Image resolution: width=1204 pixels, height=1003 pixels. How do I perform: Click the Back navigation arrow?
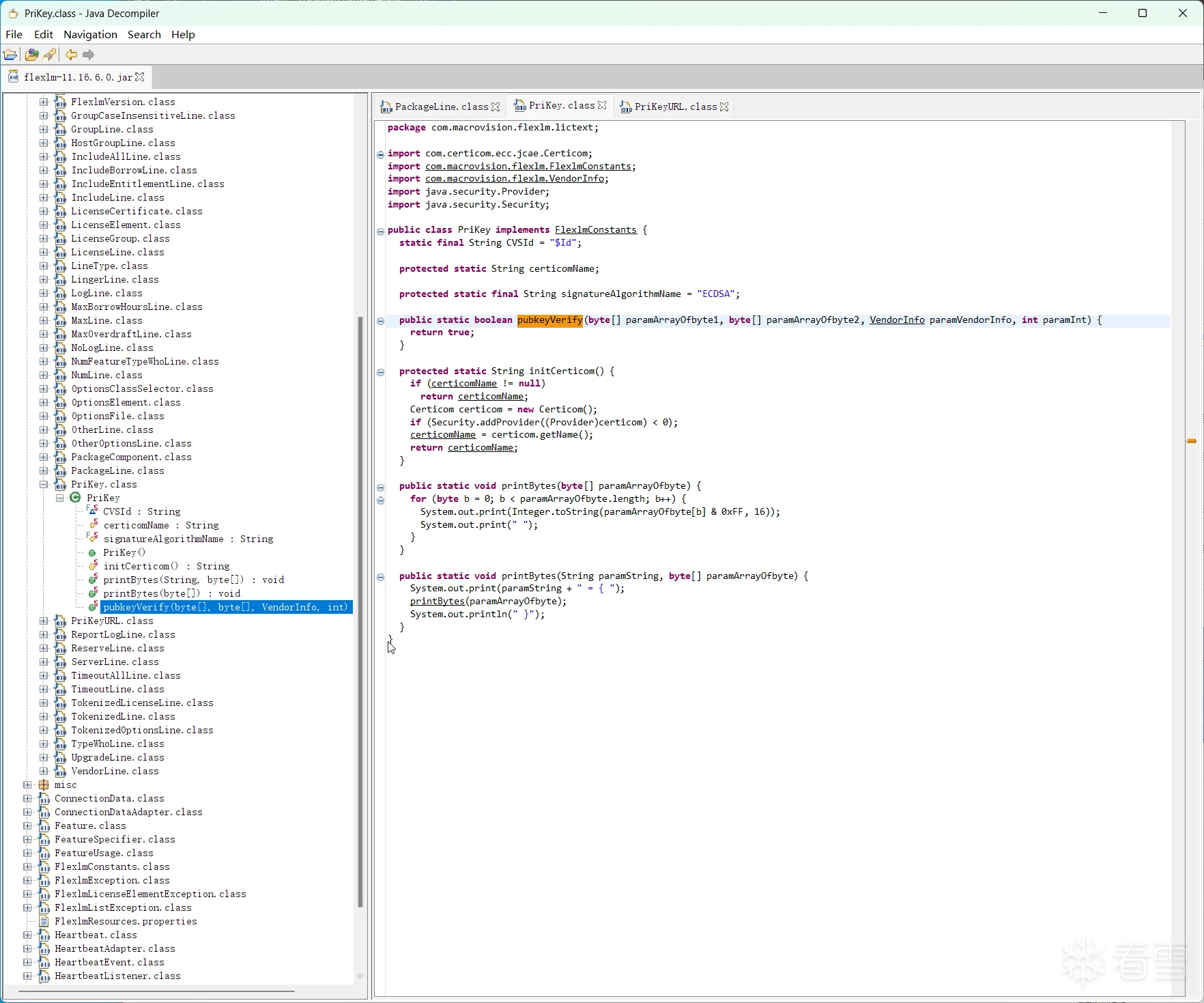(71, 55)
